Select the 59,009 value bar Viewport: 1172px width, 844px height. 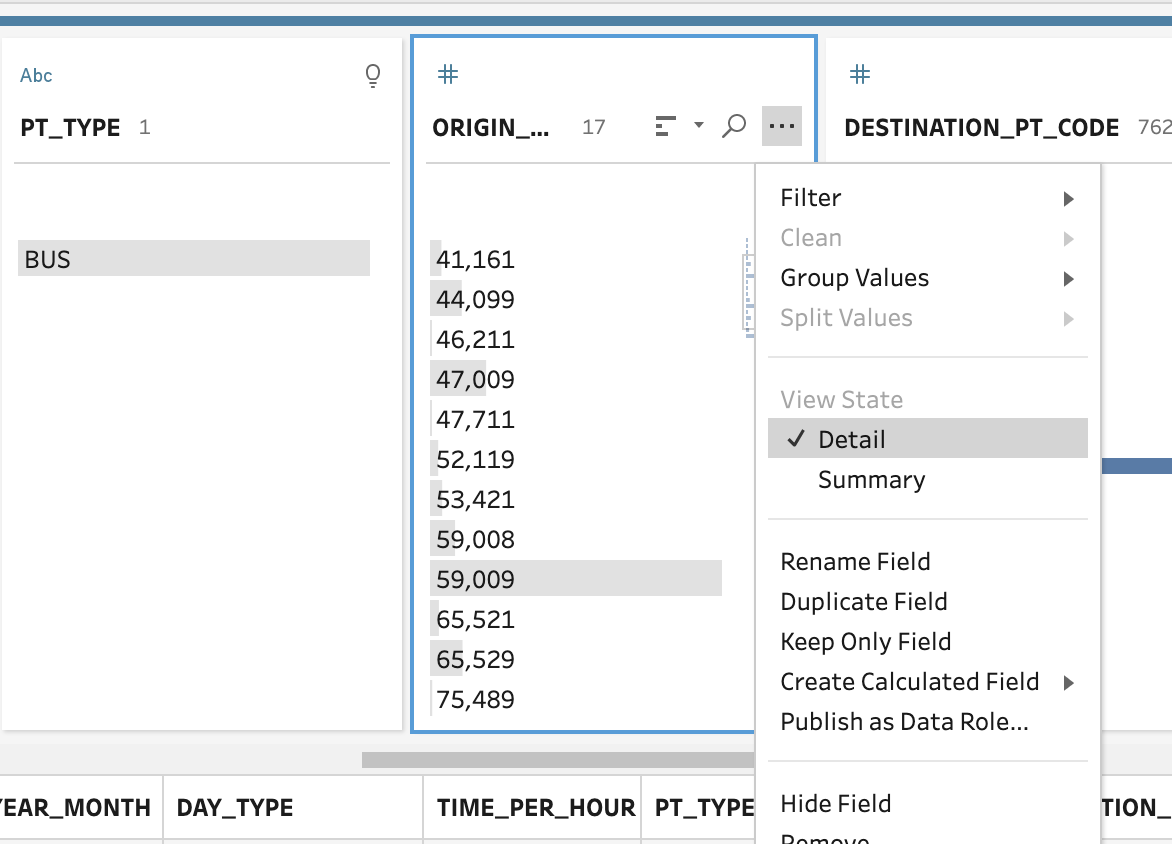click(x=576, y=579)
